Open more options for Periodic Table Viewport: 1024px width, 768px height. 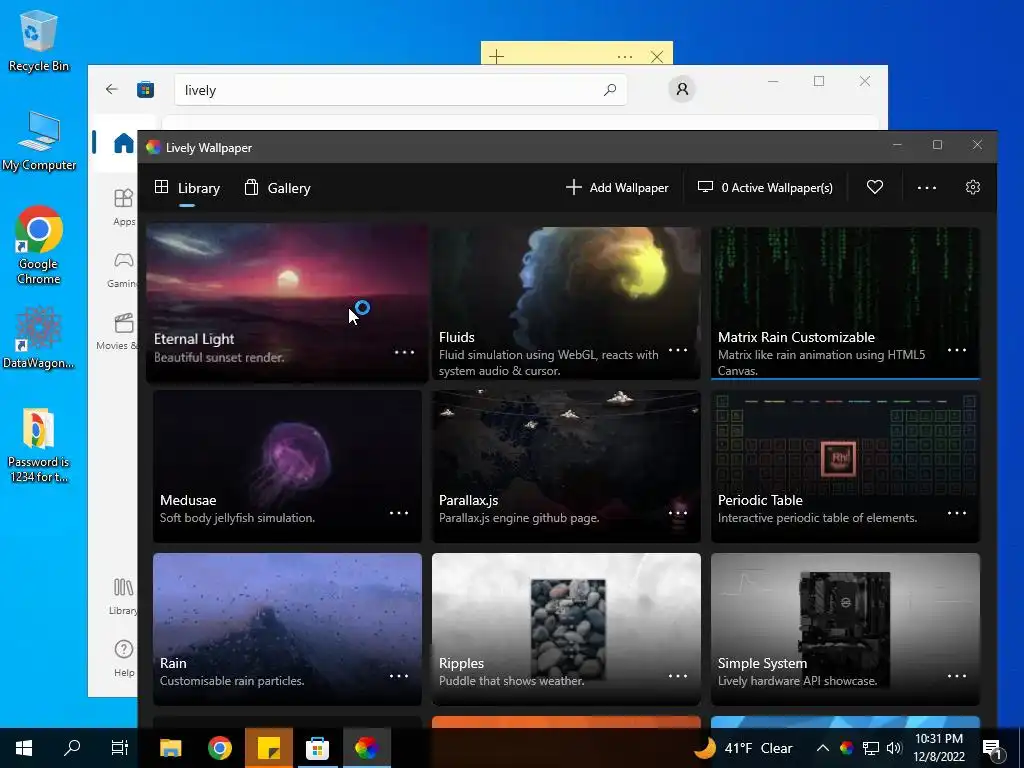click(957, 513)
